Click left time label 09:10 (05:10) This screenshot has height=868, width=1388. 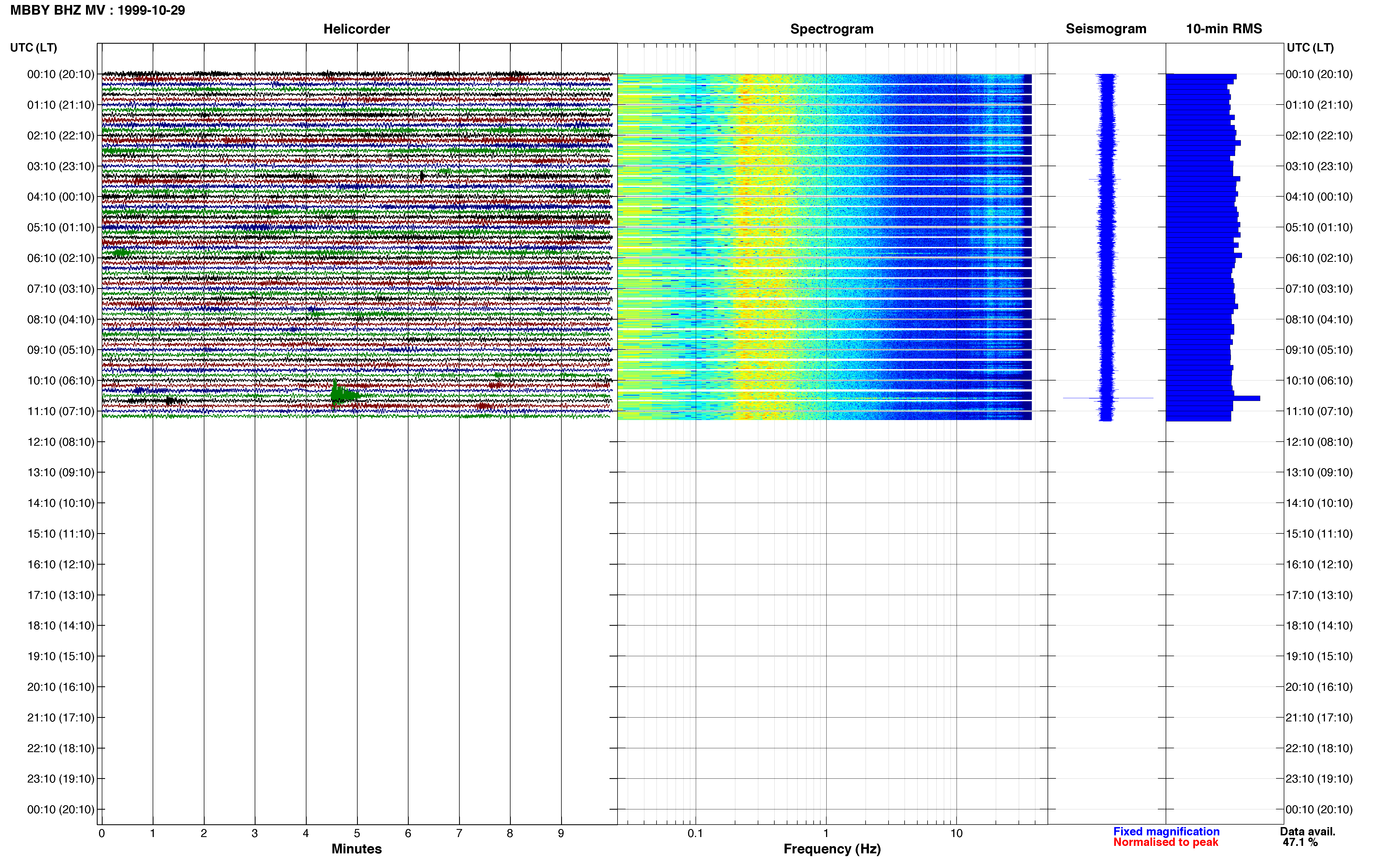tap(61, 350)
